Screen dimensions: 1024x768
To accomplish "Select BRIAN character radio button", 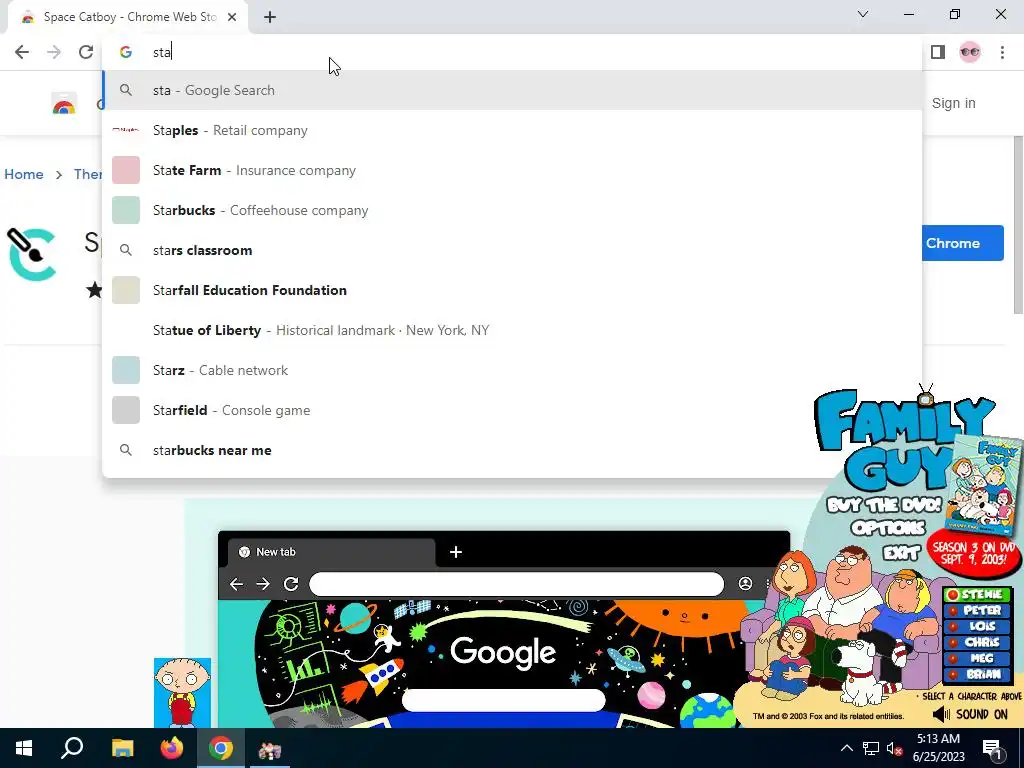I will 953,675.
